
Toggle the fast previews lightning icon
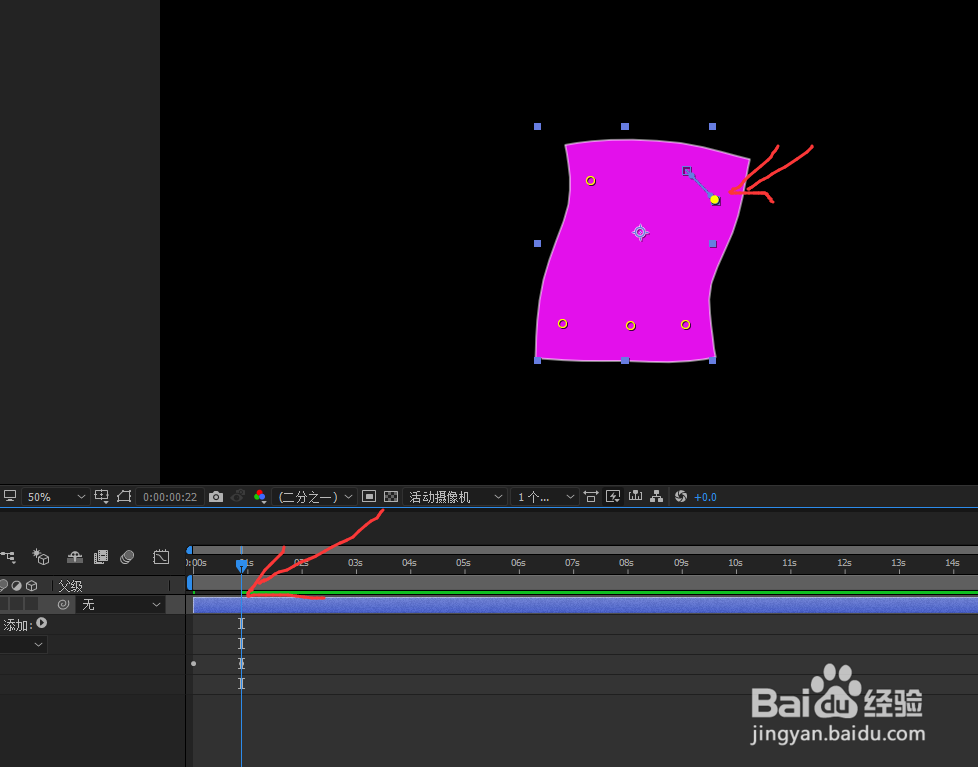[x=613, y=496]
